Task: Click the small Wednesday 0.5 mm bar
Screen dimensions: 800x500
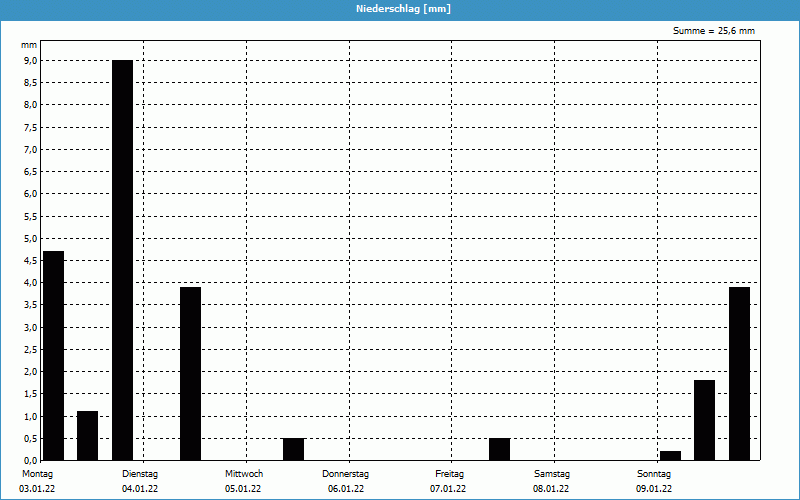Action: pyautogui.click(x=293, y=449)
